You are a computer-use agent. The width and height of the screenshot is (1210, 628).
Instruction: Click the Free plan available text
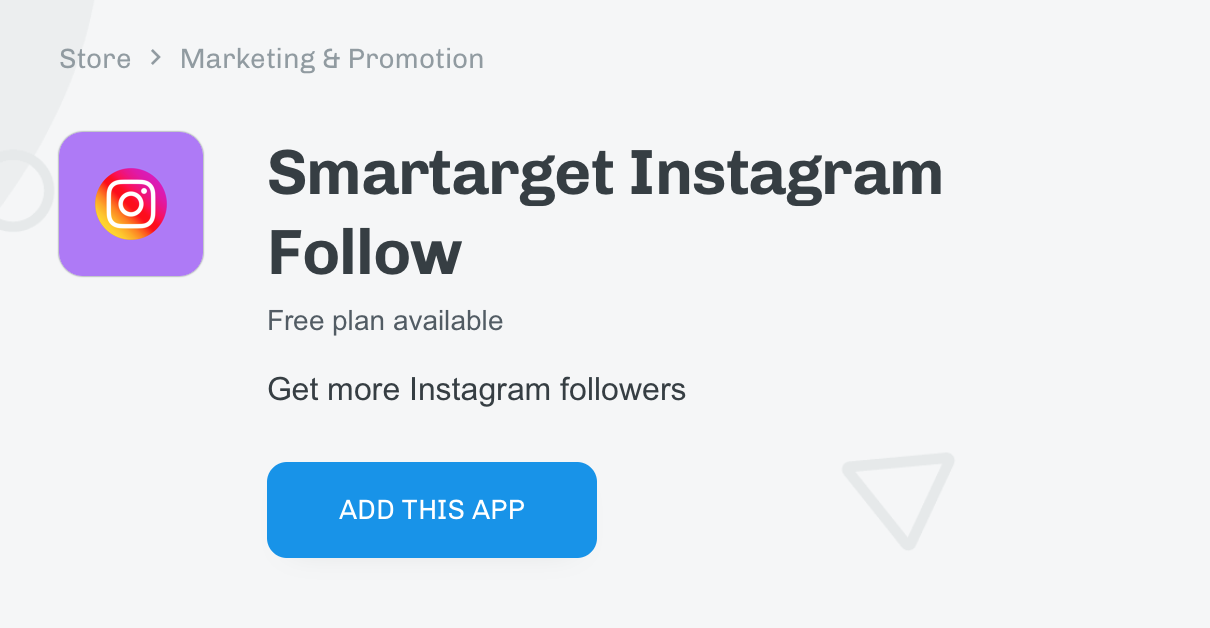(x=385, y=321)
